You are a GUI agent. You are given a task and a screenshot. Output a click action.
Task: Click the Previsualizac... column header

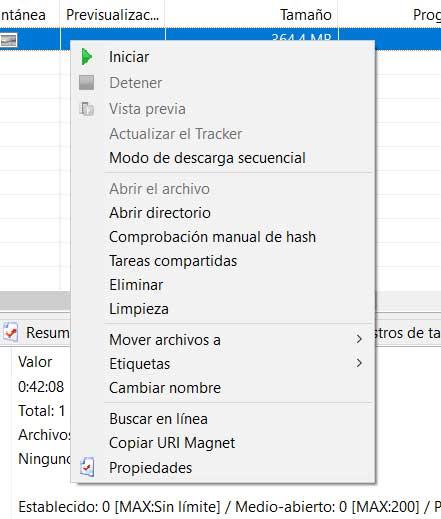[x=112, y=14]
